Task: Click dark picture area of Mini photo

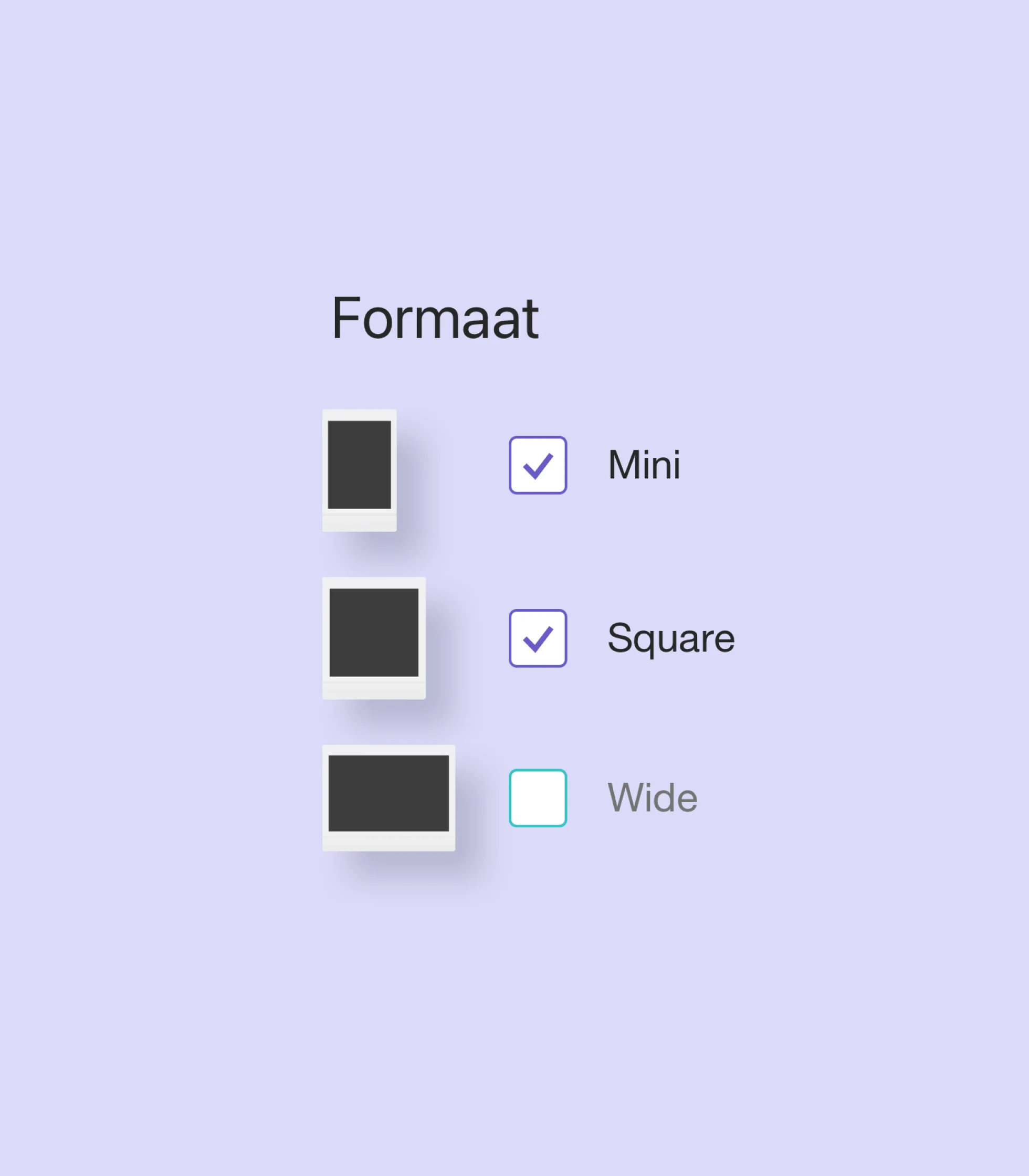Action: pos(359,465)
